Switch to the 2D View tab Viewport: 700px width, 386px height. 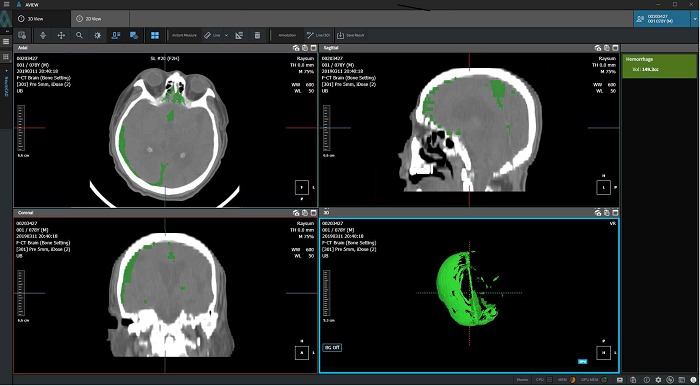[94, 19]
